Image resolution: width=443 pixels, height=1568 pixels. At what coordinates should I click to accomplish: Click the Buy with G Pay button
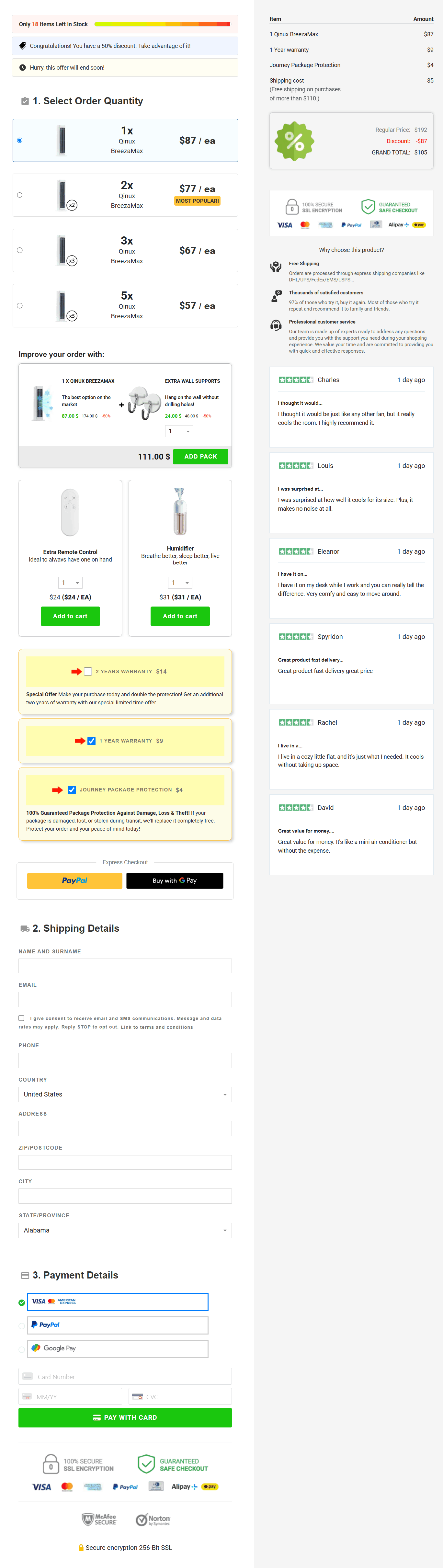[x=175, y=880]
